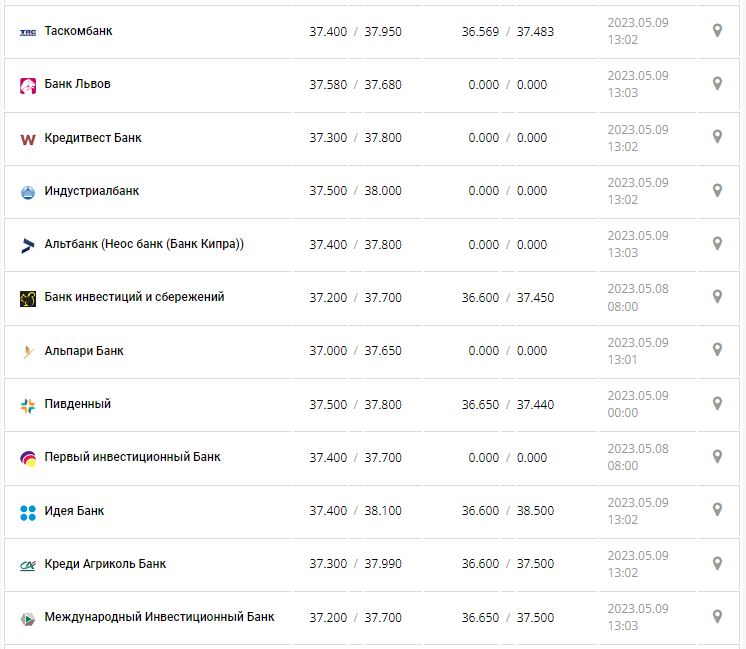Viewport: 746px width, 649px height.
Task: Click the map pin for Таскомбанк
Action: (717, 31)
